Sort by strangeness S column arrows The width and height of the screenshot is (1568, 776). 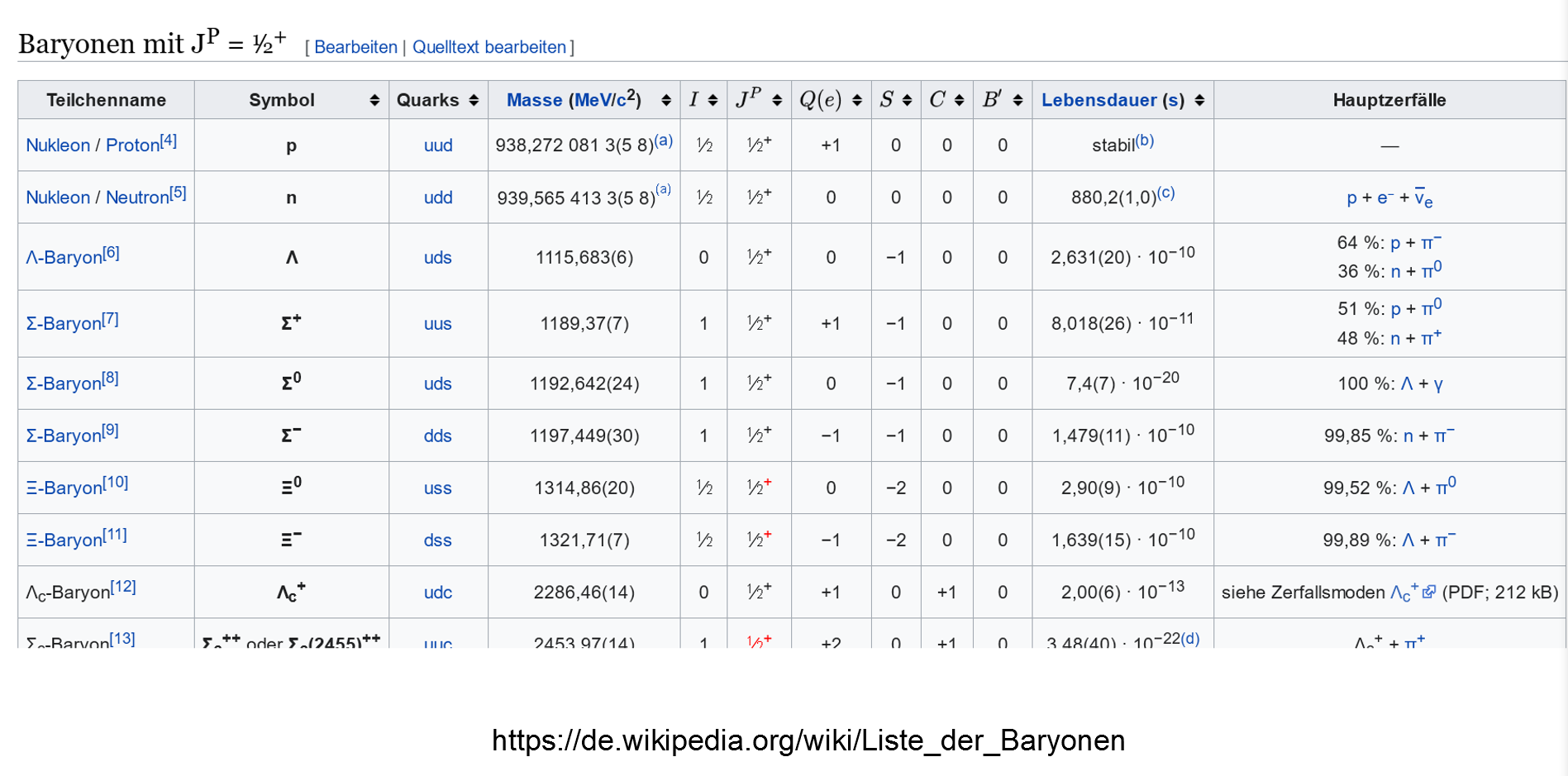907,100
